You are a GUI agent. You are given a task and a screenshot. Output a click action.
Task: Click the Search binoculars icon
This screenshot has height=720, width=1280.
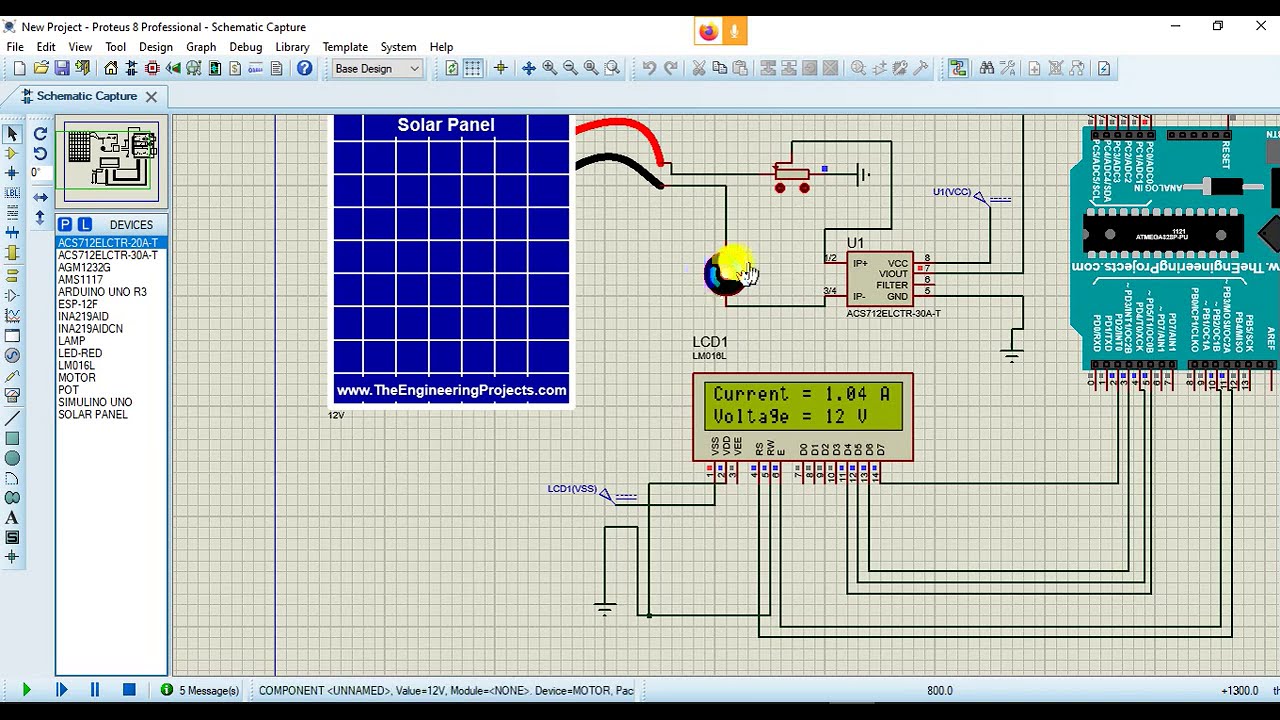[x=987, y=68]
